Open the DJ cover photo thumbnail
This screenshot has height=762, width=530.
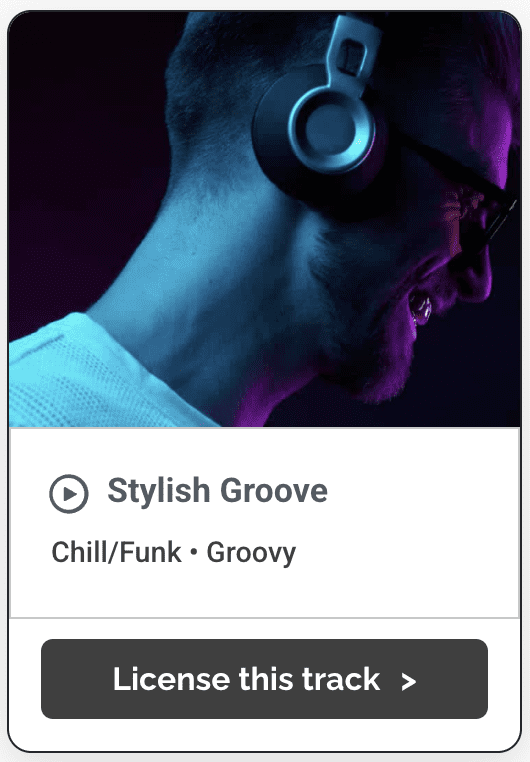tap(265, 219)
